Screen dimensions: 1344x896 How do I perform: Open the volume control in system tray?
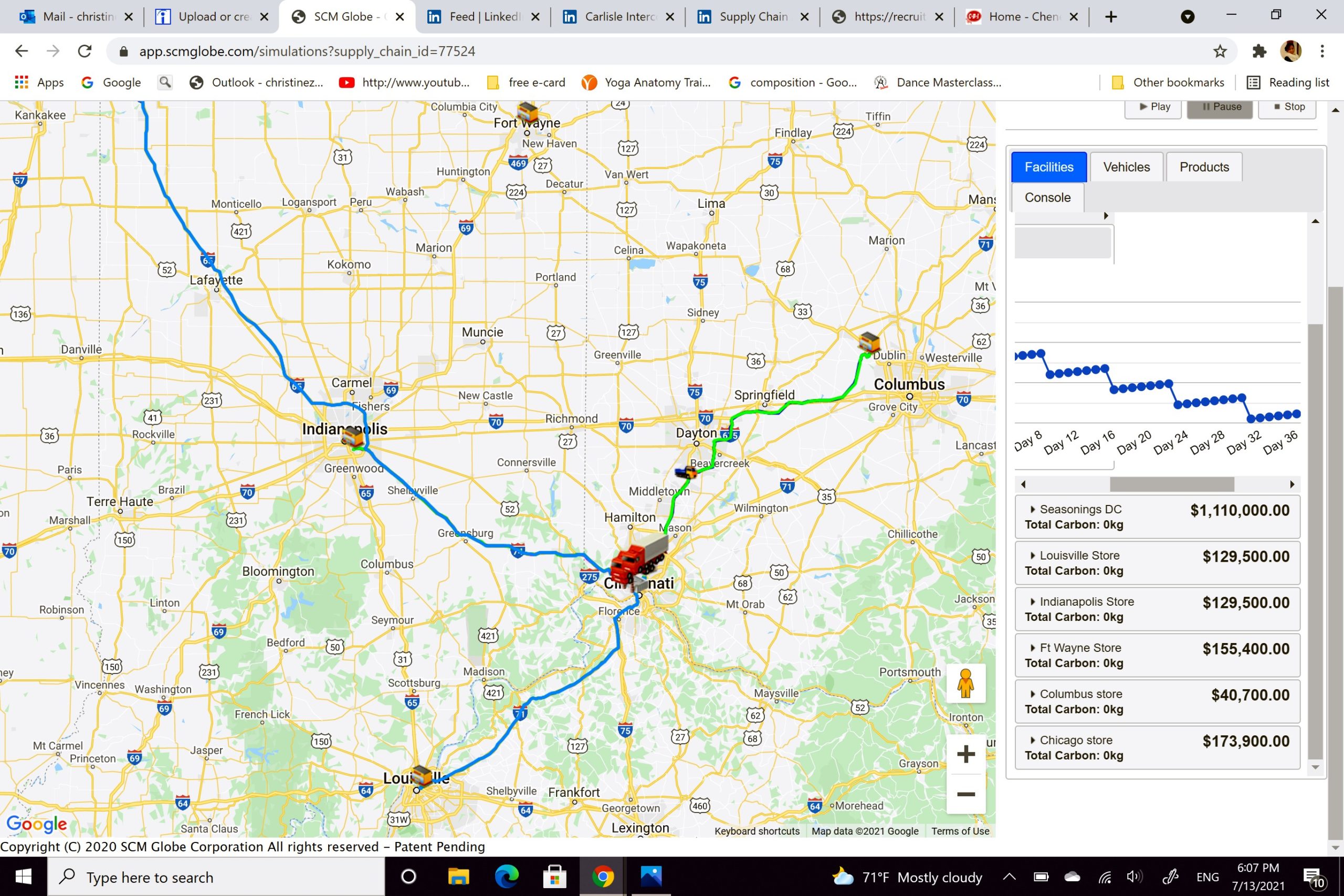[x=1133, y=877]
